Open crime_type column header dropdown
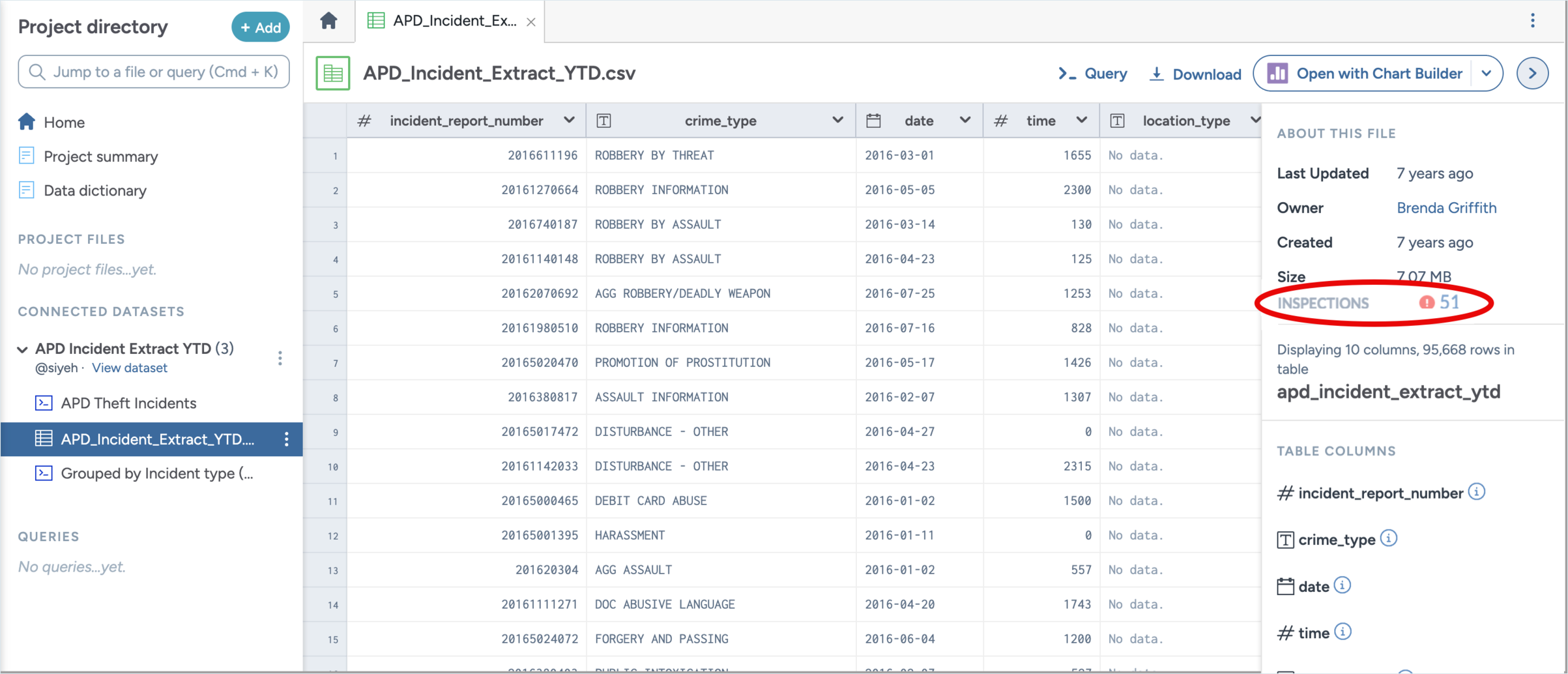The height and width of the screenshot is (674, 1568). [x=837, y=121]
